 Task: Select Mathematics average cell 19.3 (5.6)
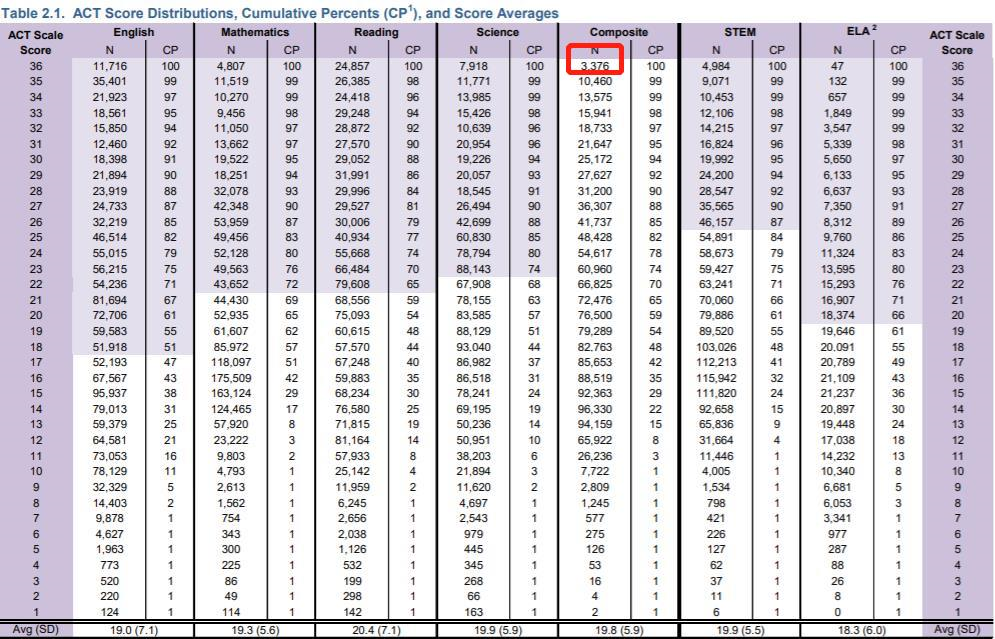(255, 630)
